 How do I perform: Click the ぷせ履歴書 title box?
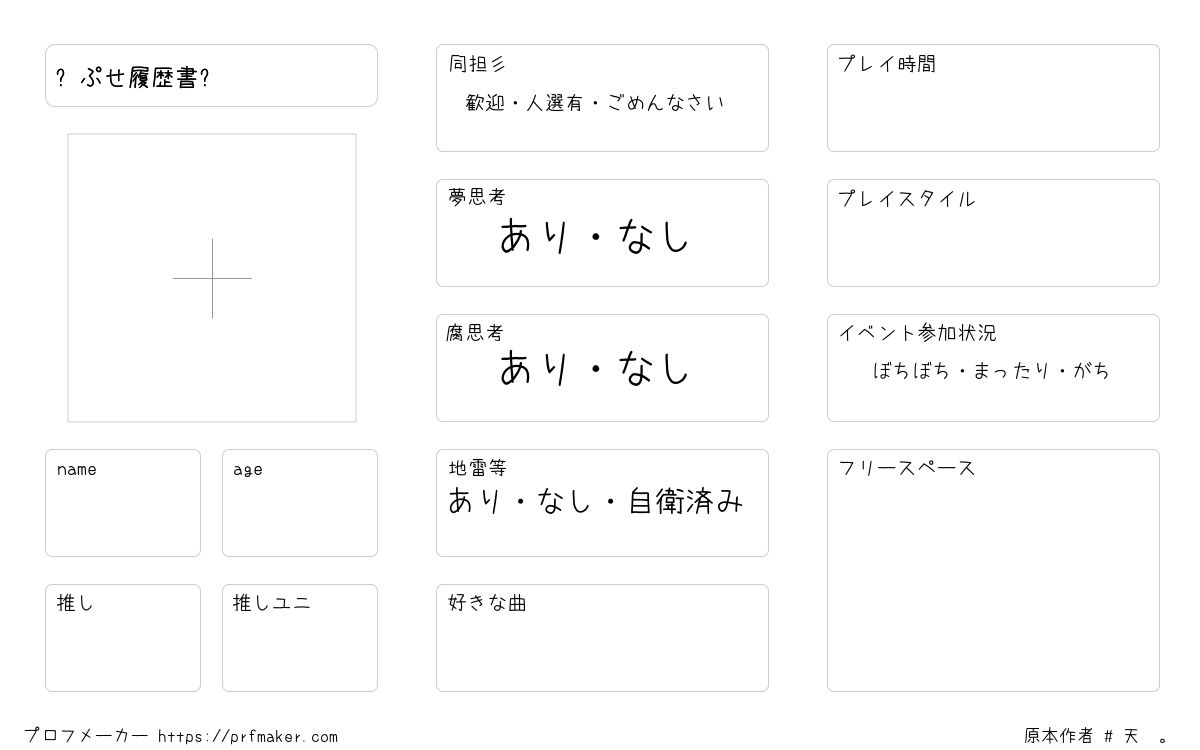211,75
